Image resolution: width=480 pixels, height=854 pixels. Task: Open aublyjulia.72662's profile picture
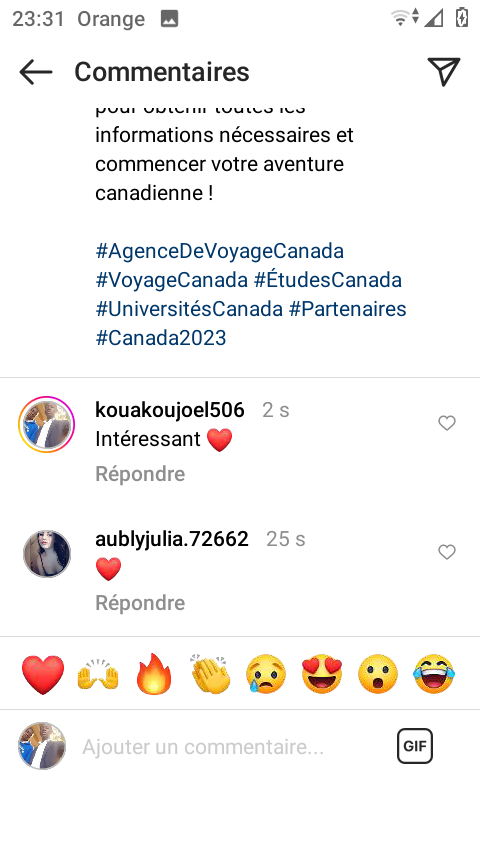[x=47, y=553]
